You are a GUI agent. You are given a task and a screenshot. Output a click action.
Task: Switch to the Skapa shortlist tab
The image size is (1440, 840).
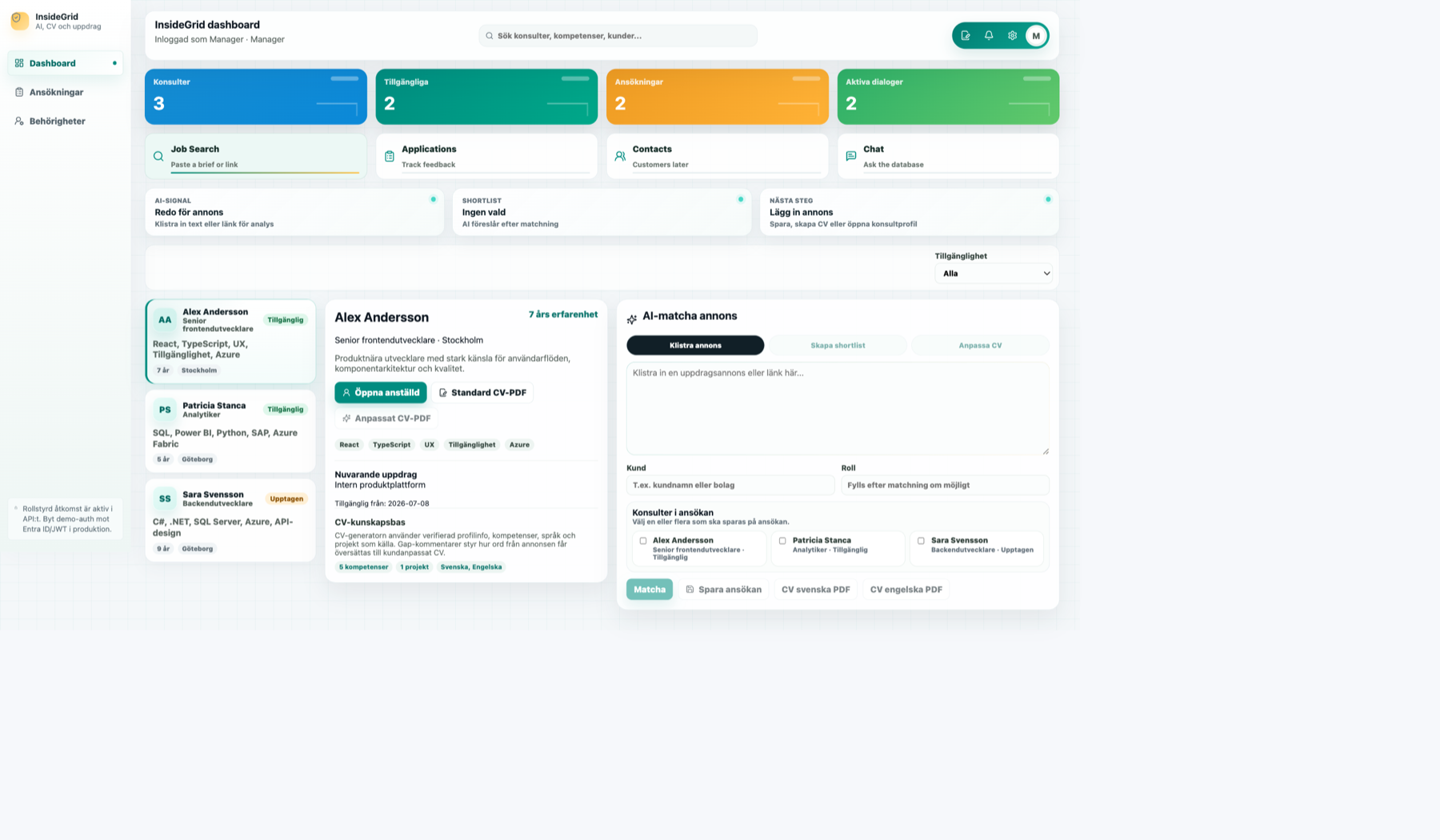pyautogui.click(x=838, y=346)
